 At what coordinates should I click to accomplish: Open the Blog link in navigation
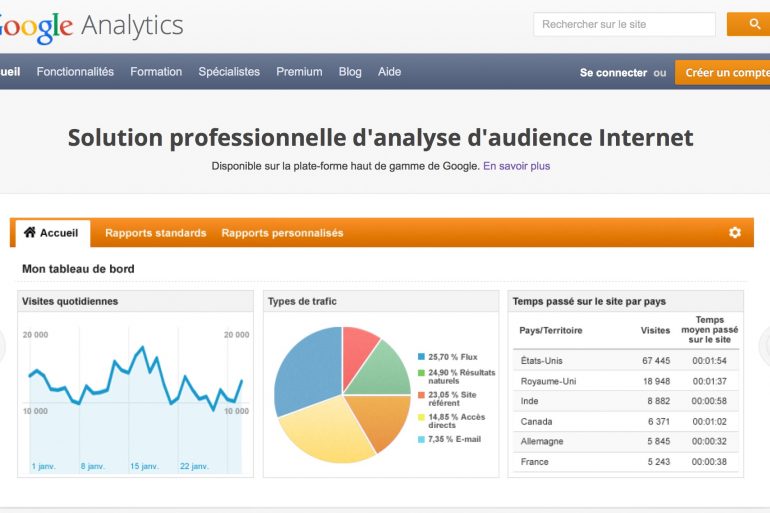tap(350, 72)
